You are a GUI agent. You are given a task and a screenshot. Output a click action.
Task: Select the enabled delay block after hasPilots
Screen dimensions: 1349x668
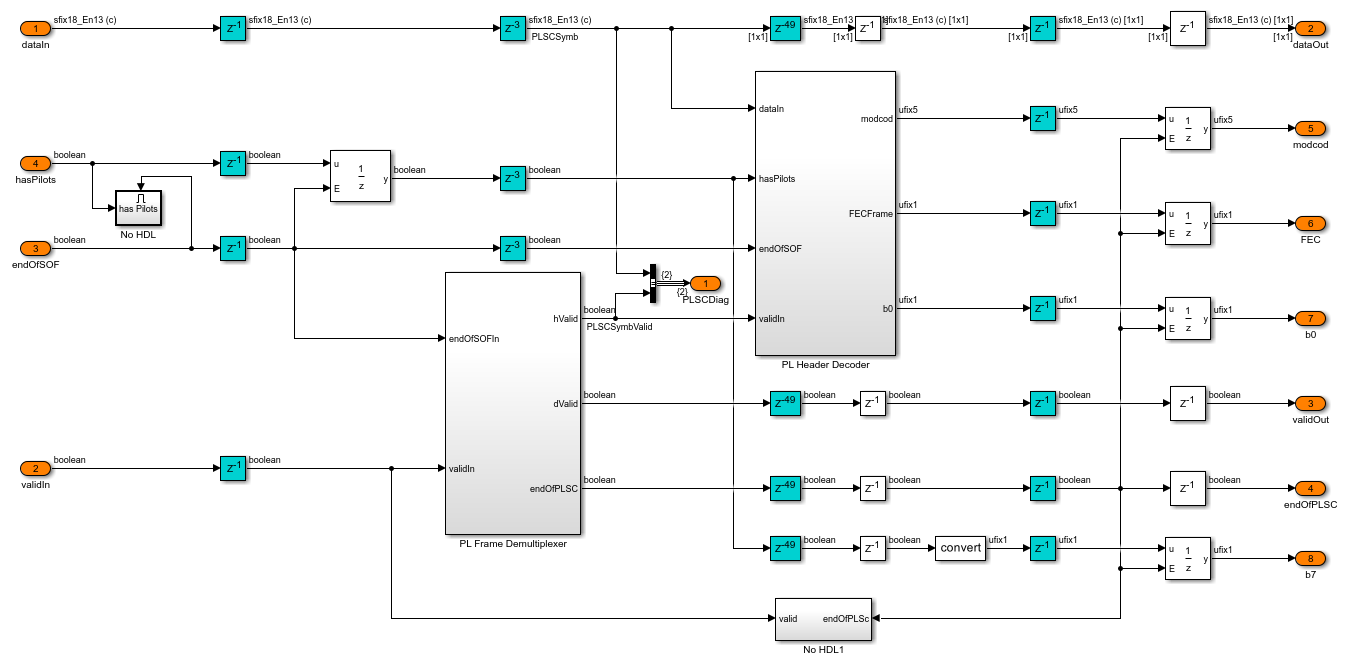coord(360,177)
